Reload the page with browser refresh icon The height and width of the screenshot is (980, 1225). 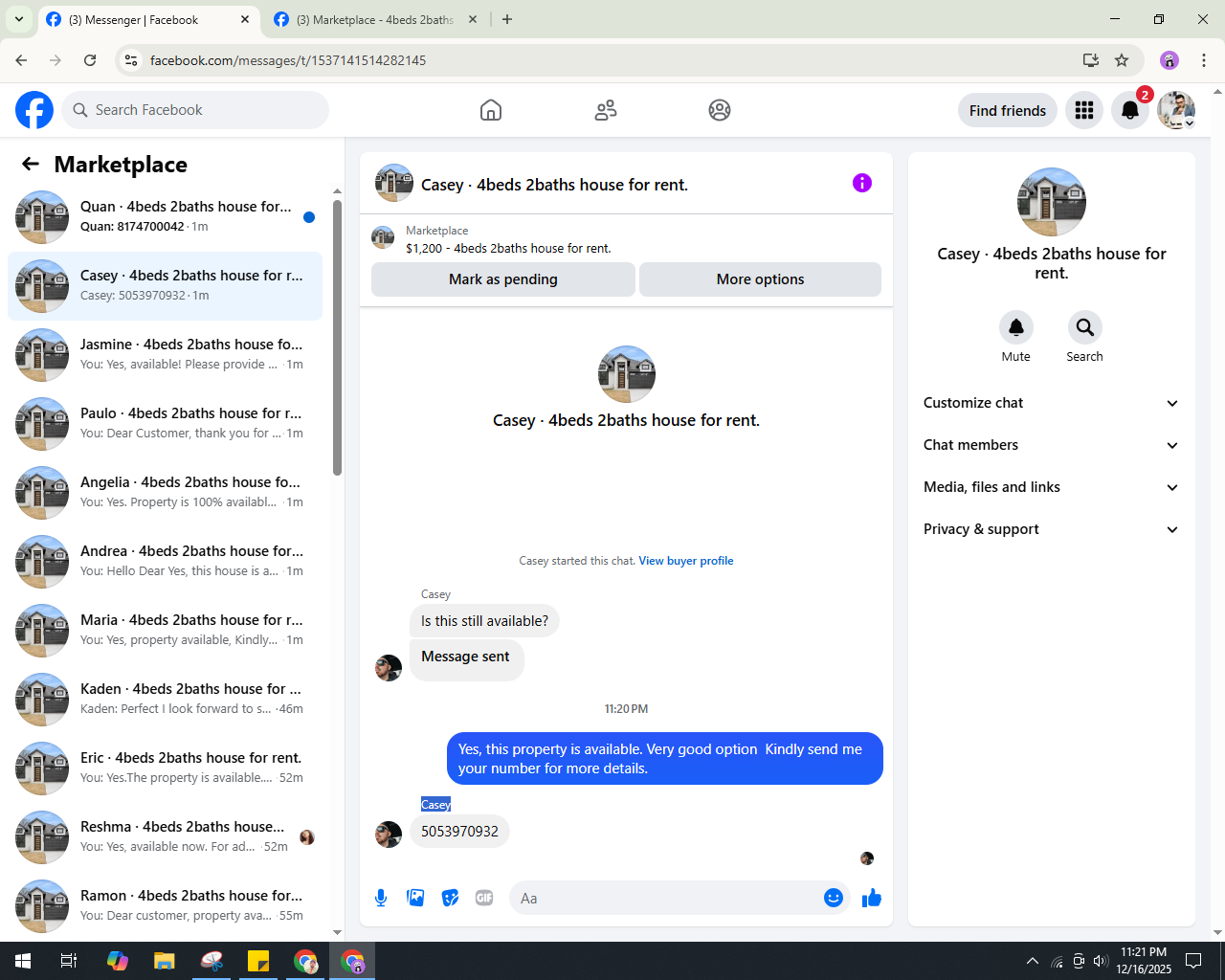(90, 60)
